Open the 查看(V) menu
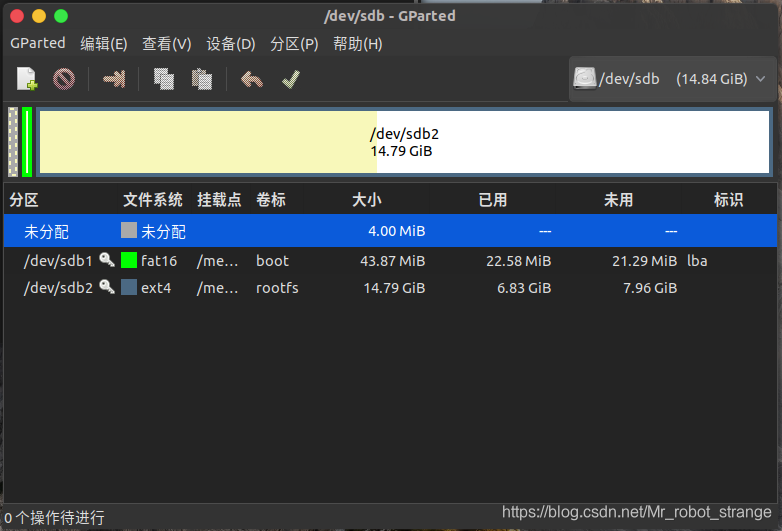Screen dimensions: 782x531 [x=167, y=44]
